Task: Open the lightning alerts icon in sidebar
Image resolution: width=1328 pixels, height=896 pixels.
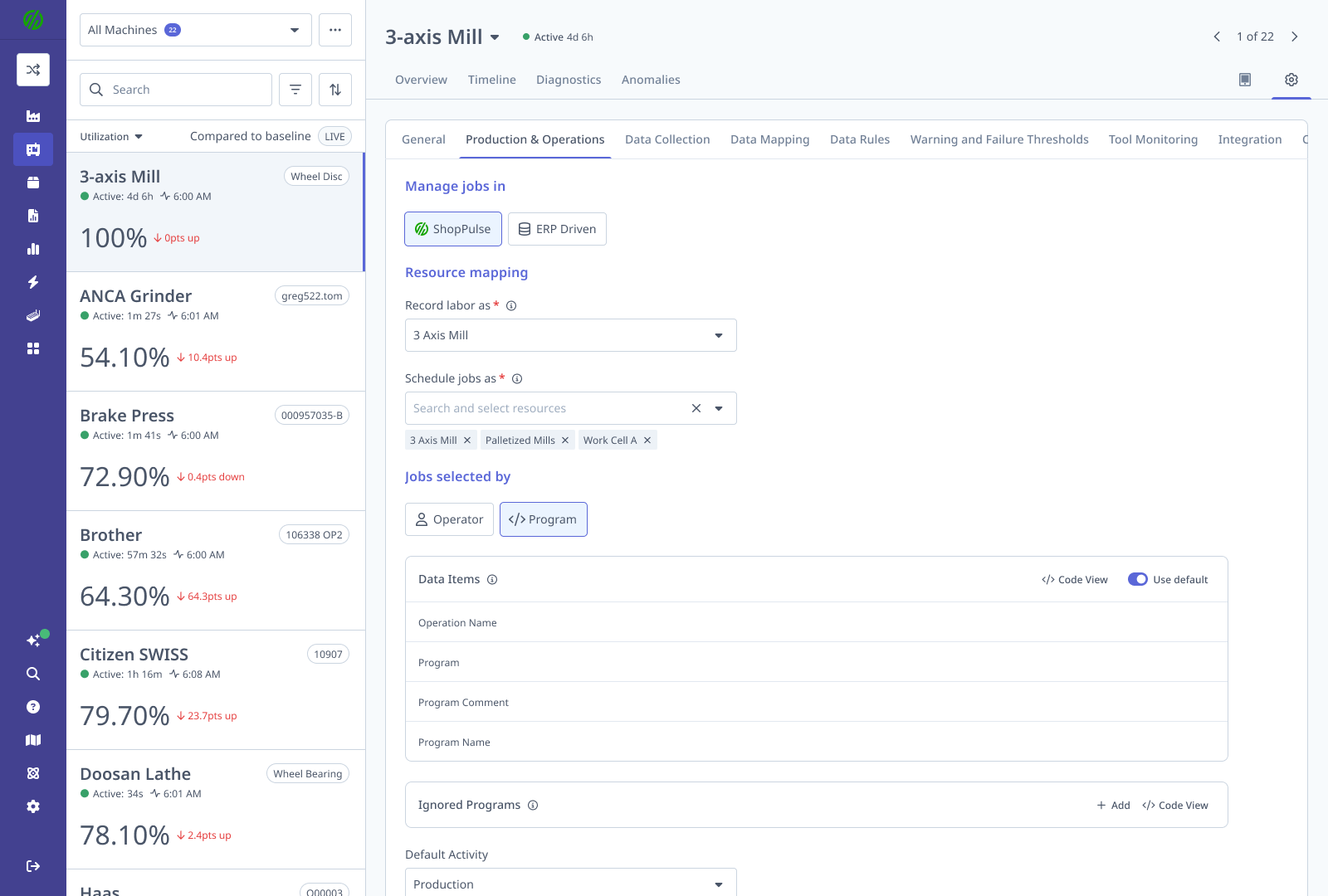Action: [x=33, y=282]
